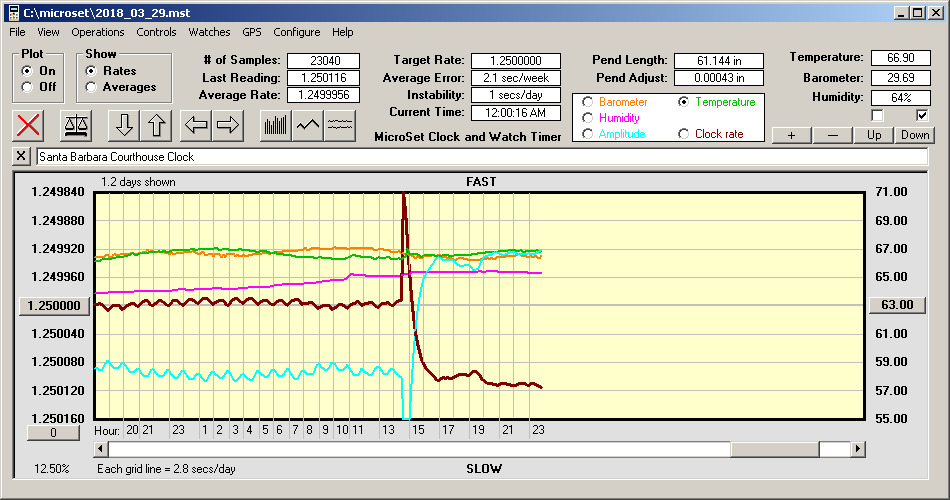The height and width of the screenshot is (500, 950).
Task: Click the Up button
Action: click(x=874, y=135)
